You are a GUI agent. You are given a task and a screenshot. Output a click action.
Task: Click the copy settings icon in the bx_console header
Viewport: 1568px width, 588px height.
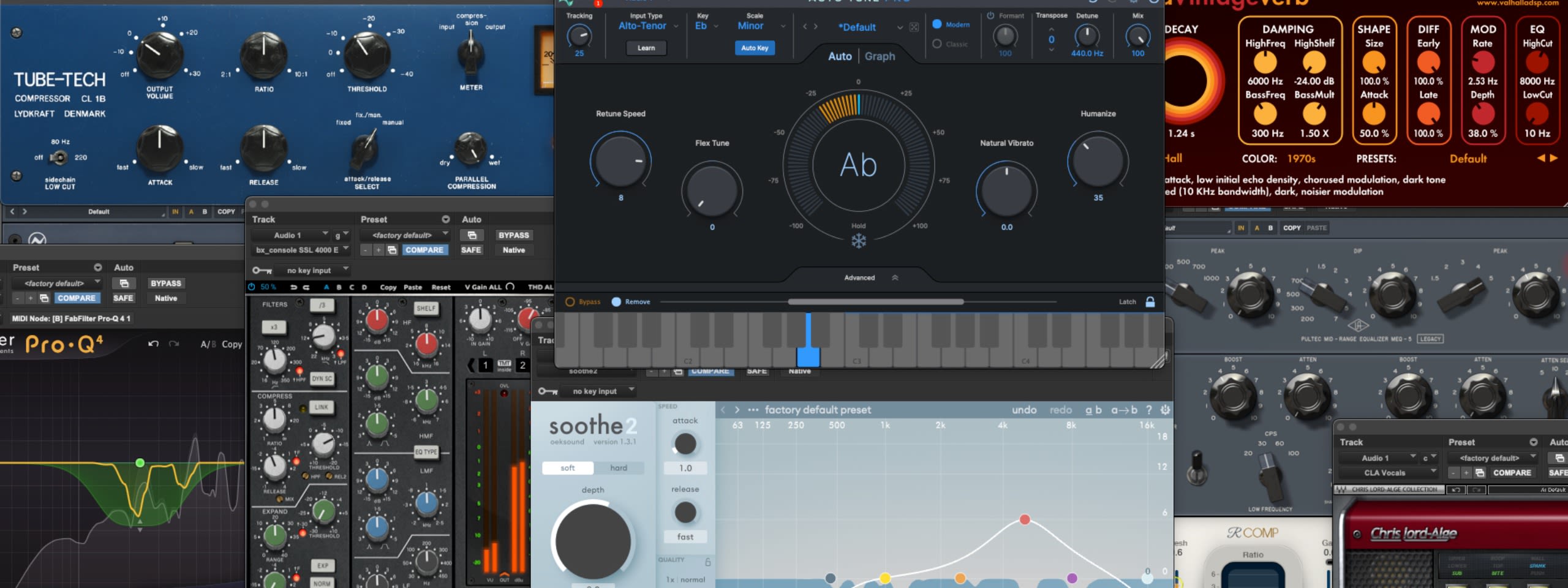(x=392, y=250)
